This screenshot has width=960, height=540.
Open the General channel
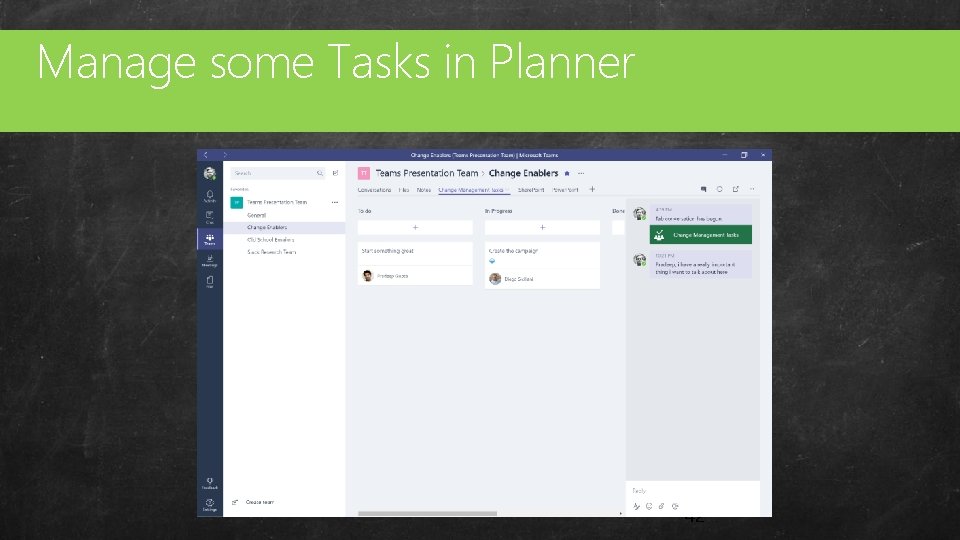[257, 216]
